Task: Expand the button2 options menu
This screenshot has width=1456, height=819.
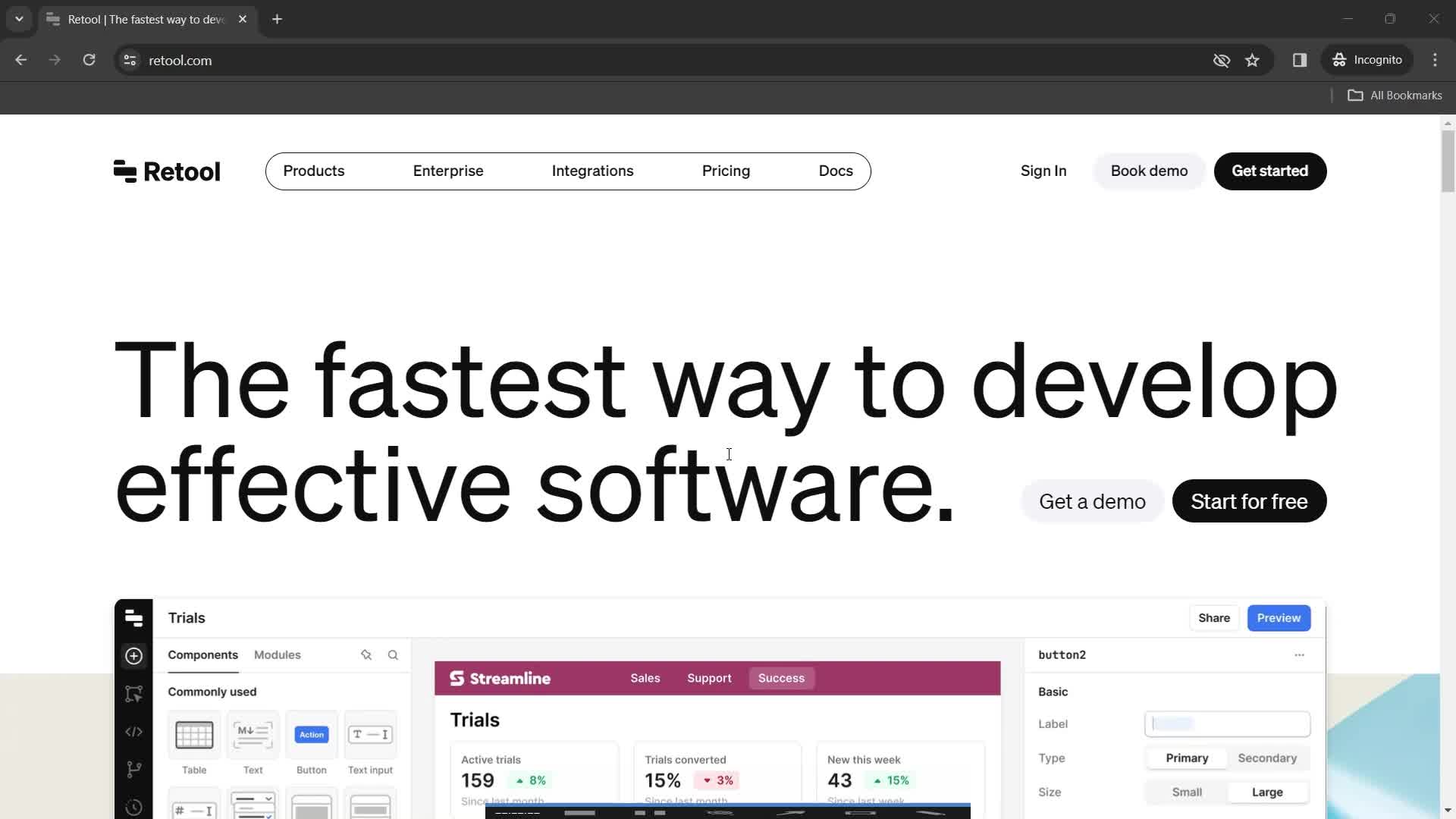Action: coord(1299,655)
